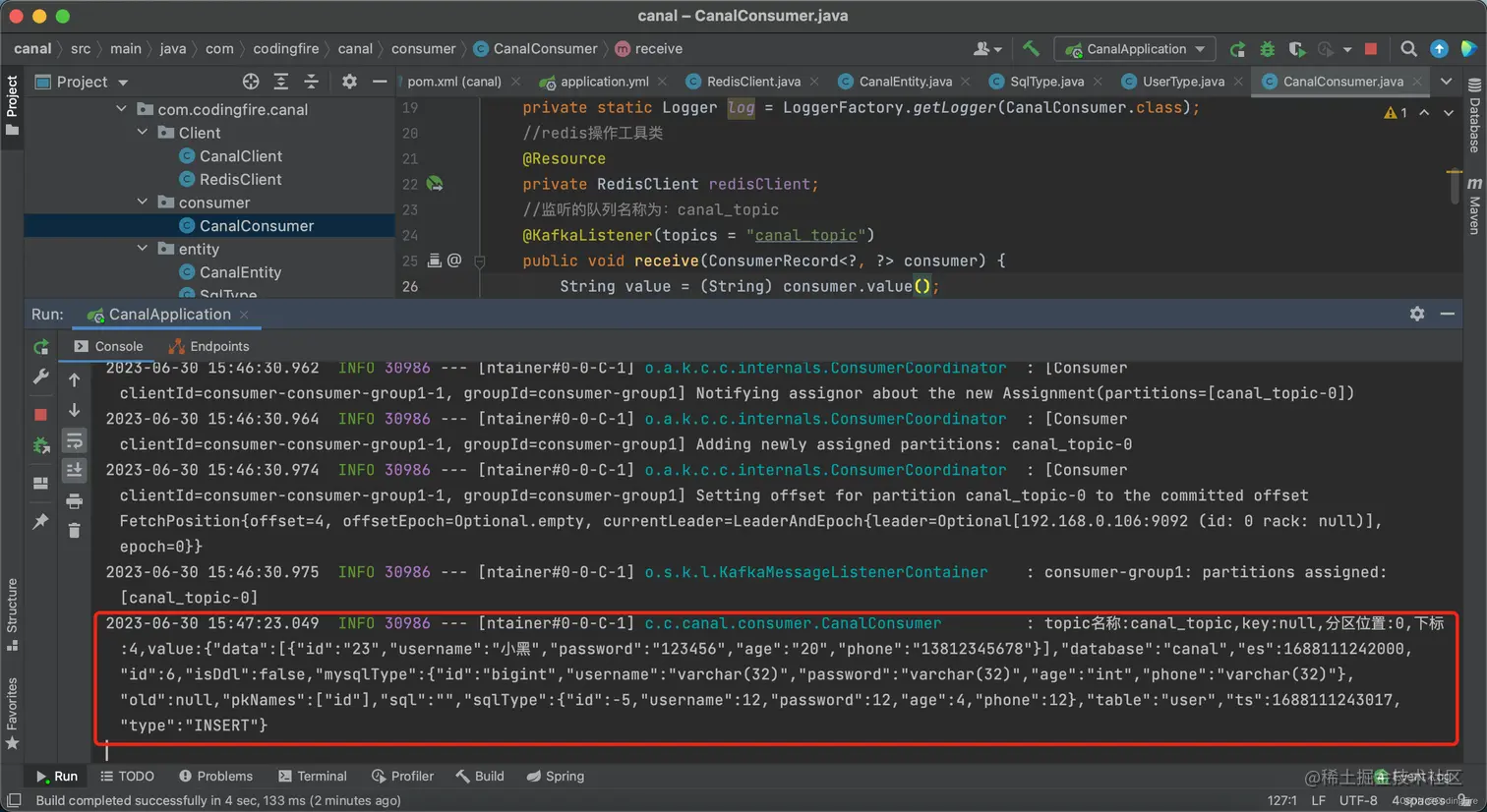Switch to the RedisClient.java tab
This screenshot has height=812, width=1487.
tap(753, 82)
